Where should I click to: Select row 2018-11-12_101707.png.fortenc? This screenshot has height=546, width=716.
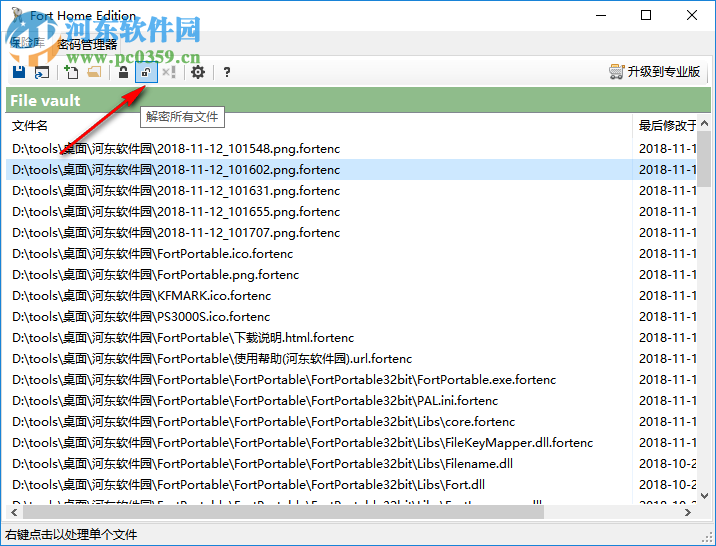tap(351, 233)
